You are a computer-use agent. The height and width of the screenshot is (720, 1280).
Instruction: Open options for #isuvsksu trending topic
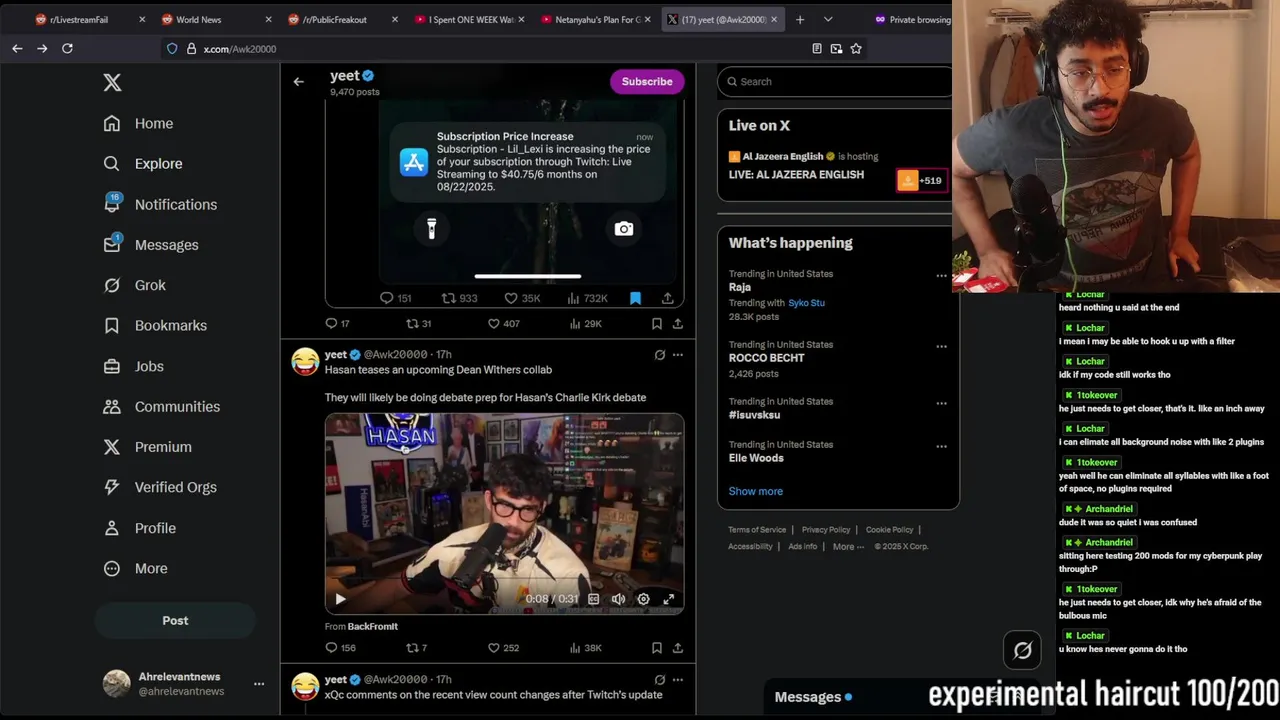click(941, 404)
